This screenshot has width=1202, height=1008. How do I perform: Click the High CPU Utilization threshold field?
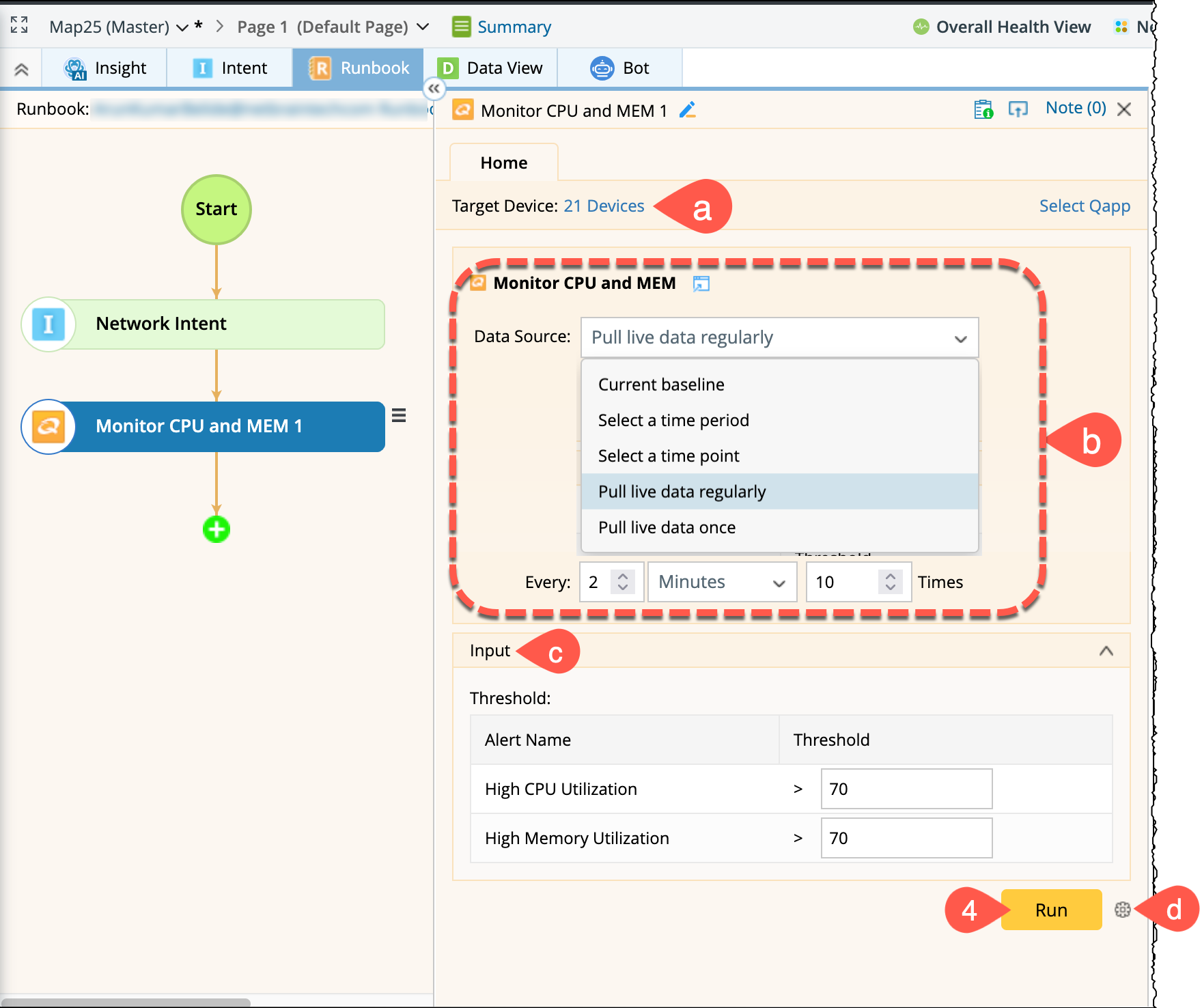906,789
